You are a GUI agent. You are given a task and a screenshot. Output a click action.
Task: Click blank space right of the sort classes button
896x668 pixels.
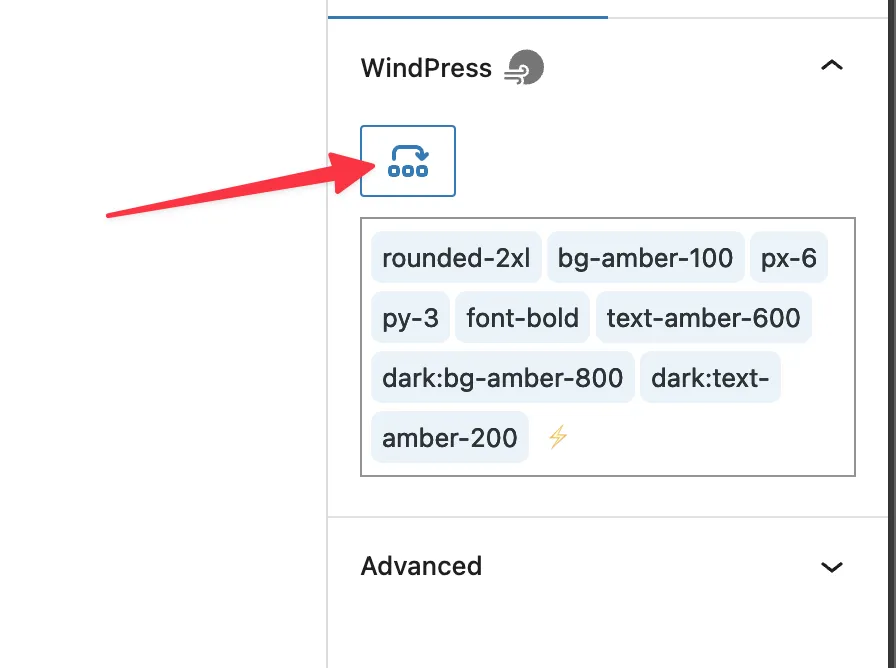point(650,161)
